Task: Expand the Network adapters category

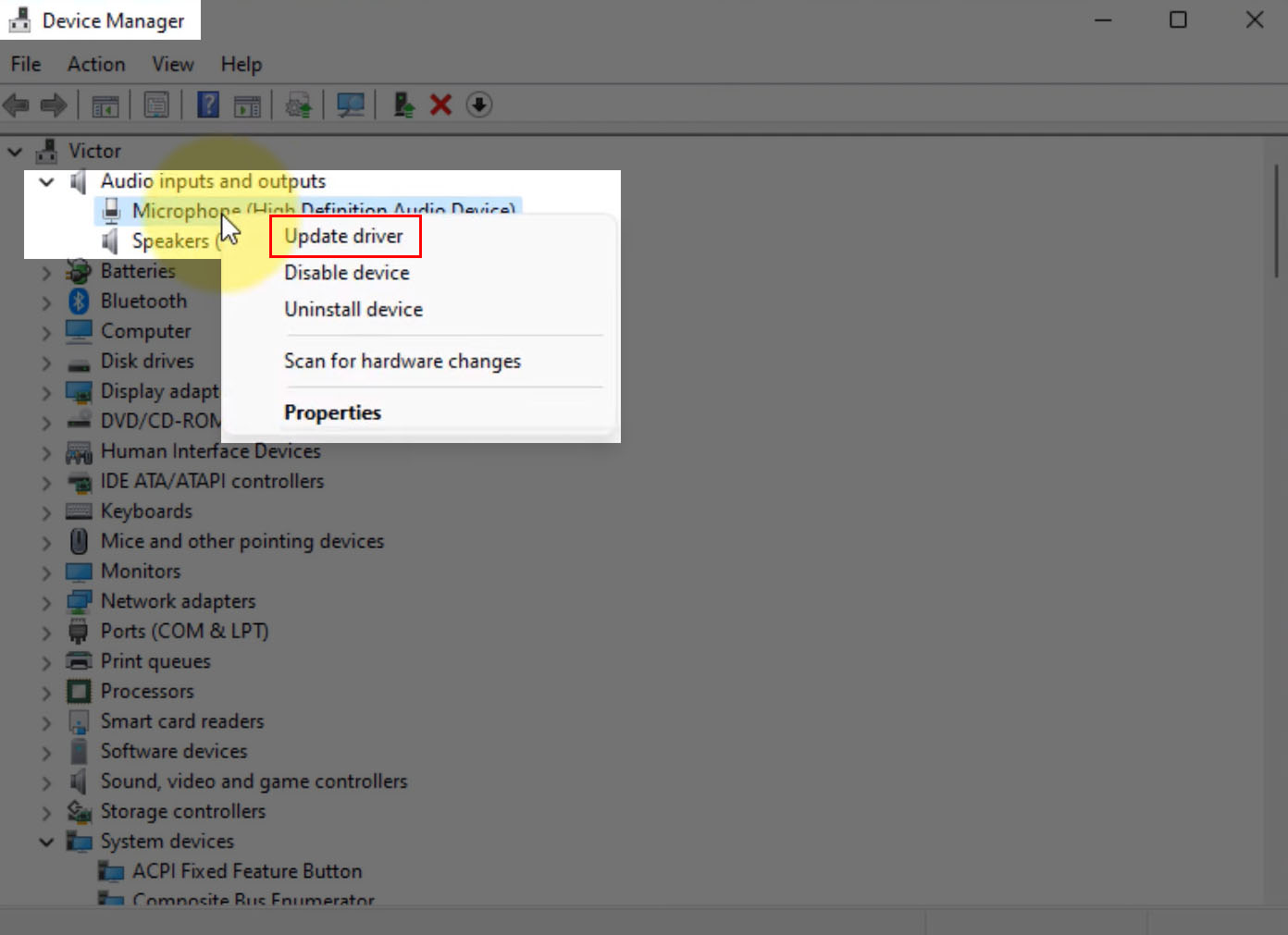Action: tap(45, 601)
